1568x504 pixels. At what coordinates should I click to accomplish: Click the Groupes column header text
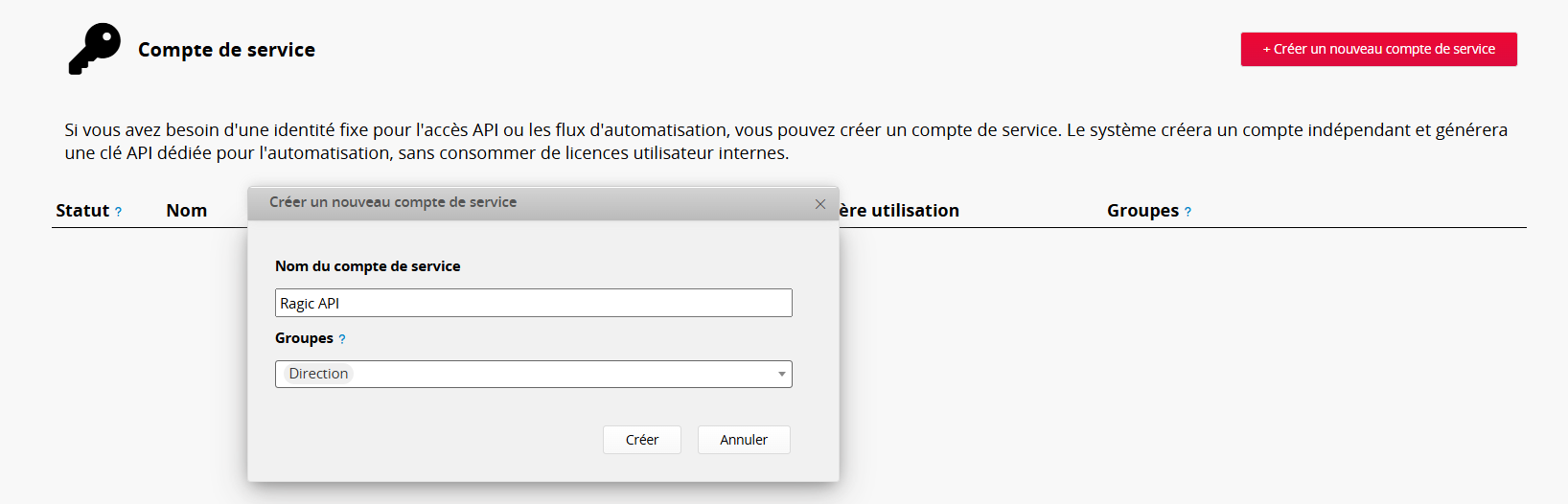[x=1142, y=211]
